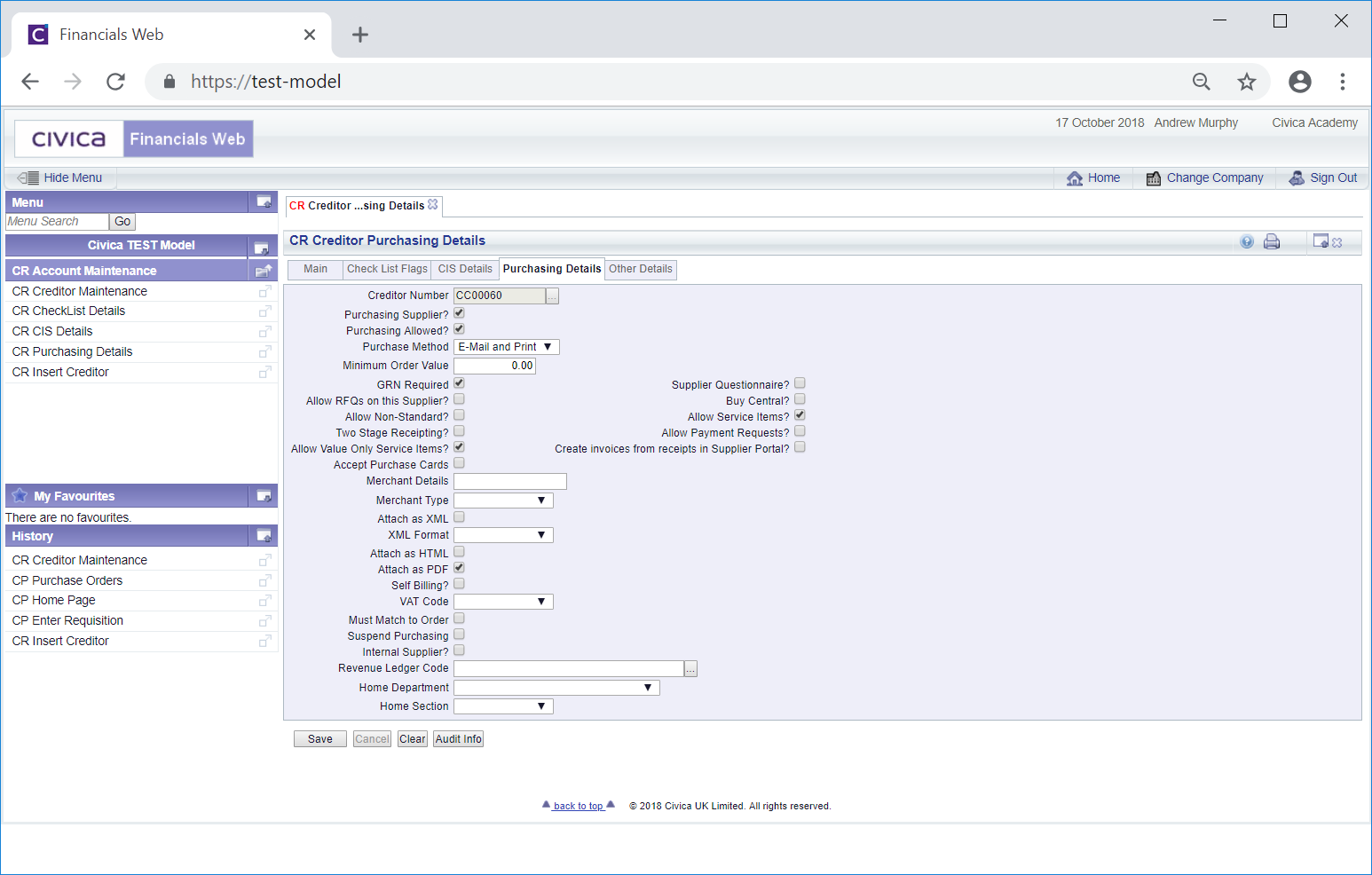Open CR Creditor Maintenance in new window icon (menu list)
1372x875 pixels.
pos(264,291)
